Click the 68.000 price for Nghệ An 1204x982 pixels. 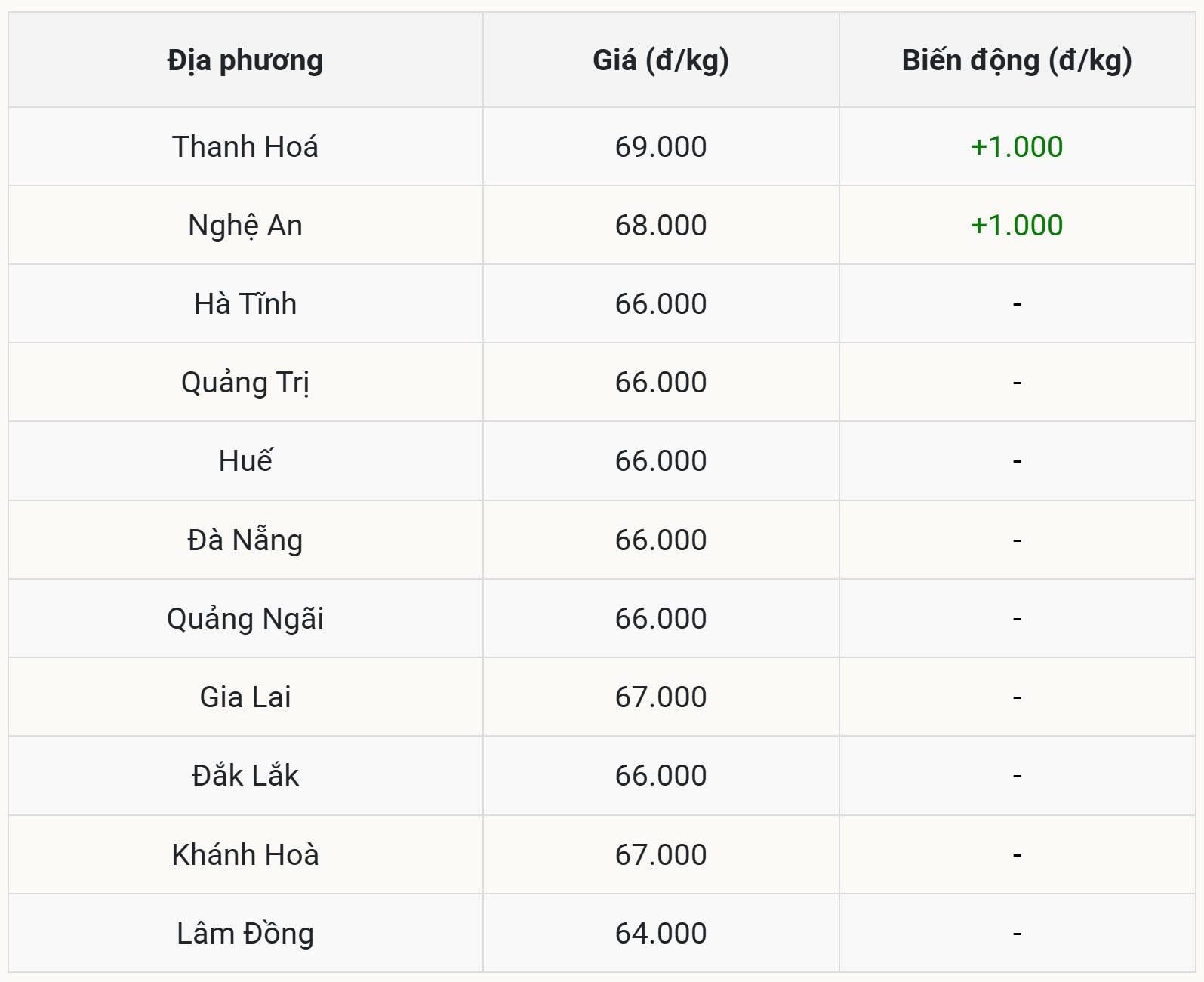[661, 225]
